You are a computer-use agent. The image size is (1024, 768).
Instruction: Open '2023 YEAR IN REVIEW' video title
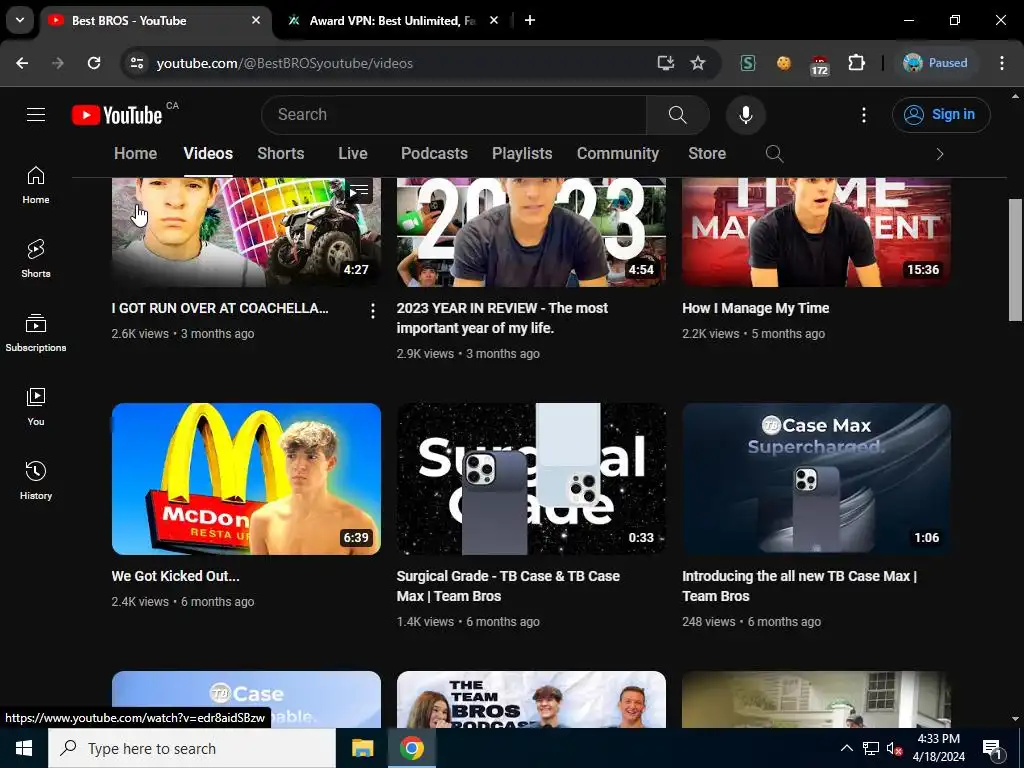(502, 318)
